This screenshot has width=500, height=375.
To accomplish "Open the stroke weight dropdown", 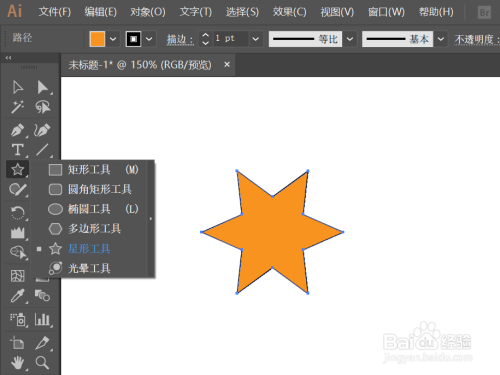I will pyautogui.click(x=255, y=39).
